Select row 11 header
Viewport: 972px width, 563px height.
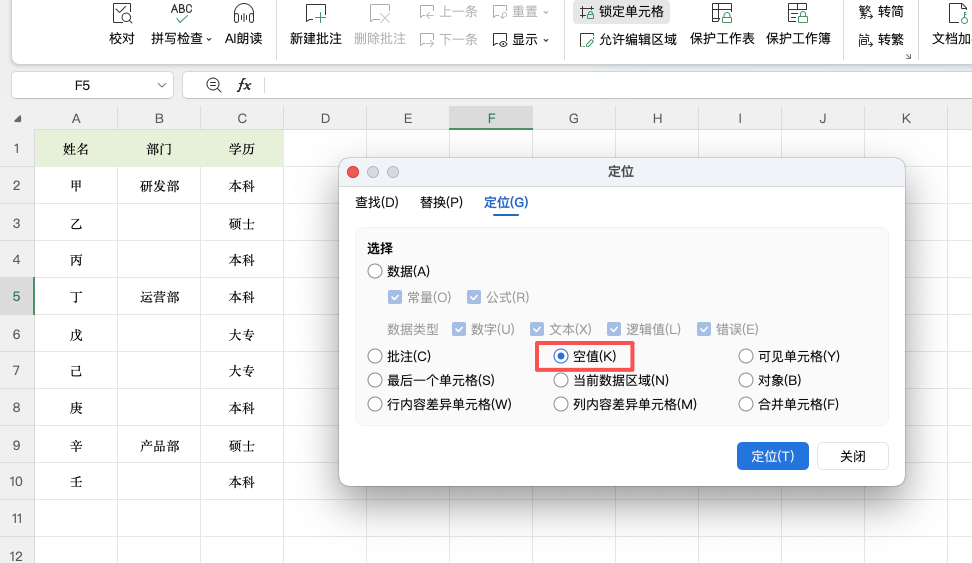click(x=17, y=518)
